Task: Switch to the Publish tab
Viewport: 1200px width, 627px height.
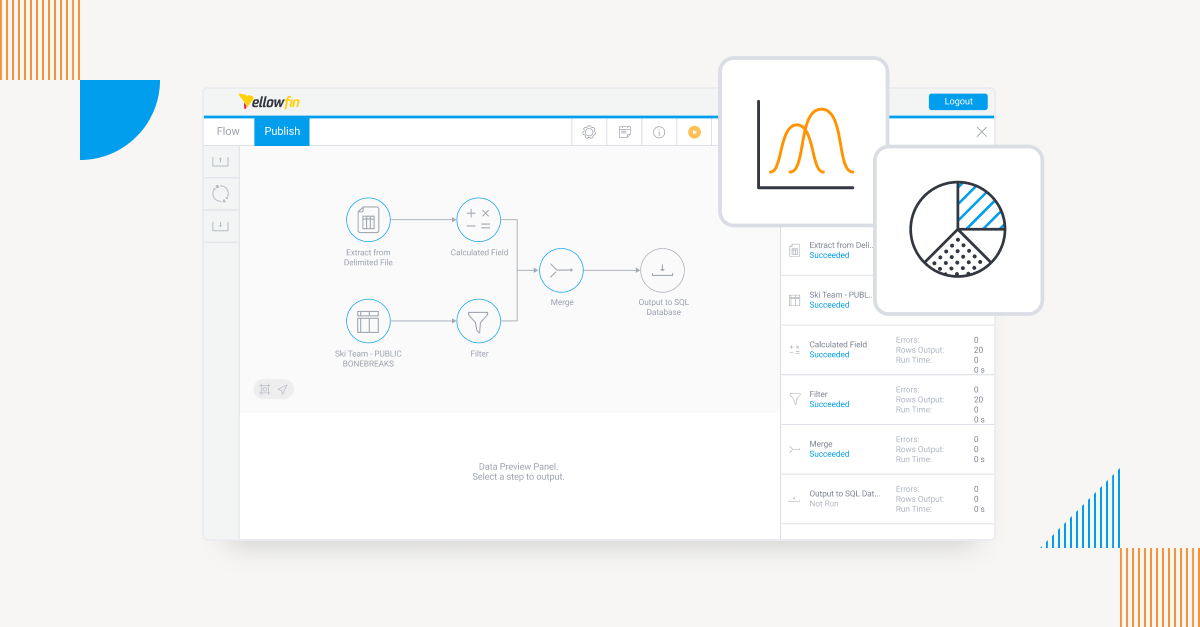Action: pos(282,131)
